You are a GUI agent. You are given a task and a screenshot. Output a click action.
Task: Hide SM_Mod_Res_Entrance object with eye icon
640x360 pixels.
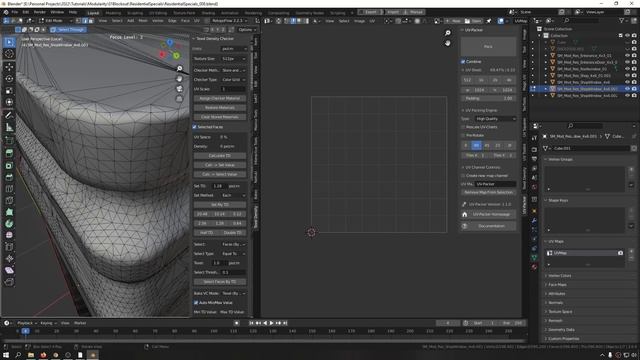(627, 56)
